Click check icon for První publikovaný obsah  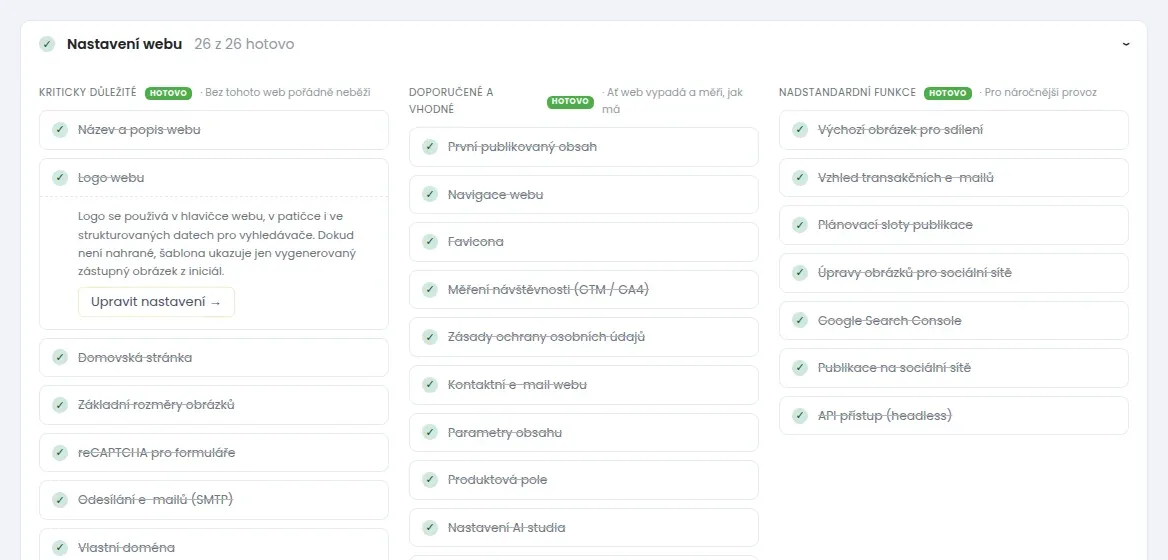click(x=430, y=147)
